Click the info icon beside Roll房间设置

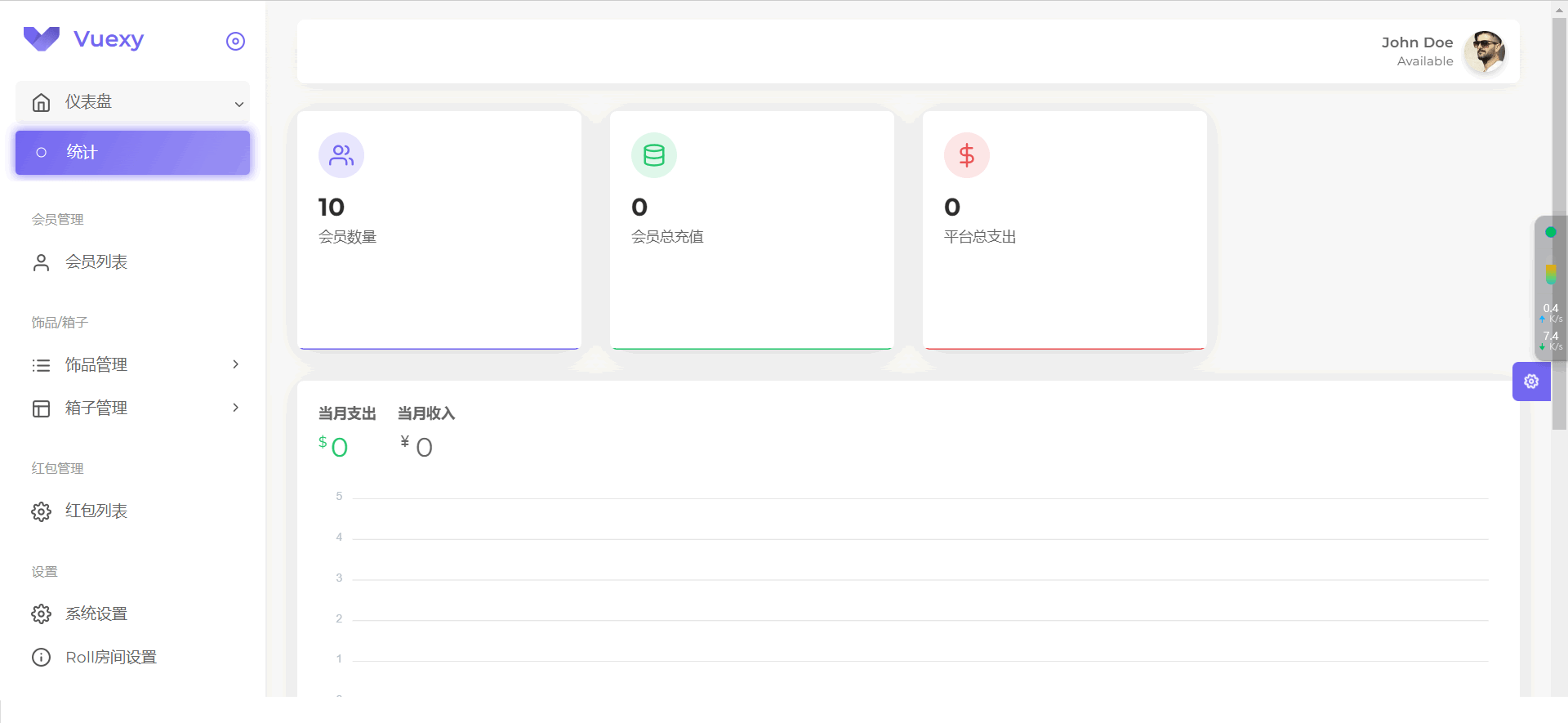(x=41, y=658)
